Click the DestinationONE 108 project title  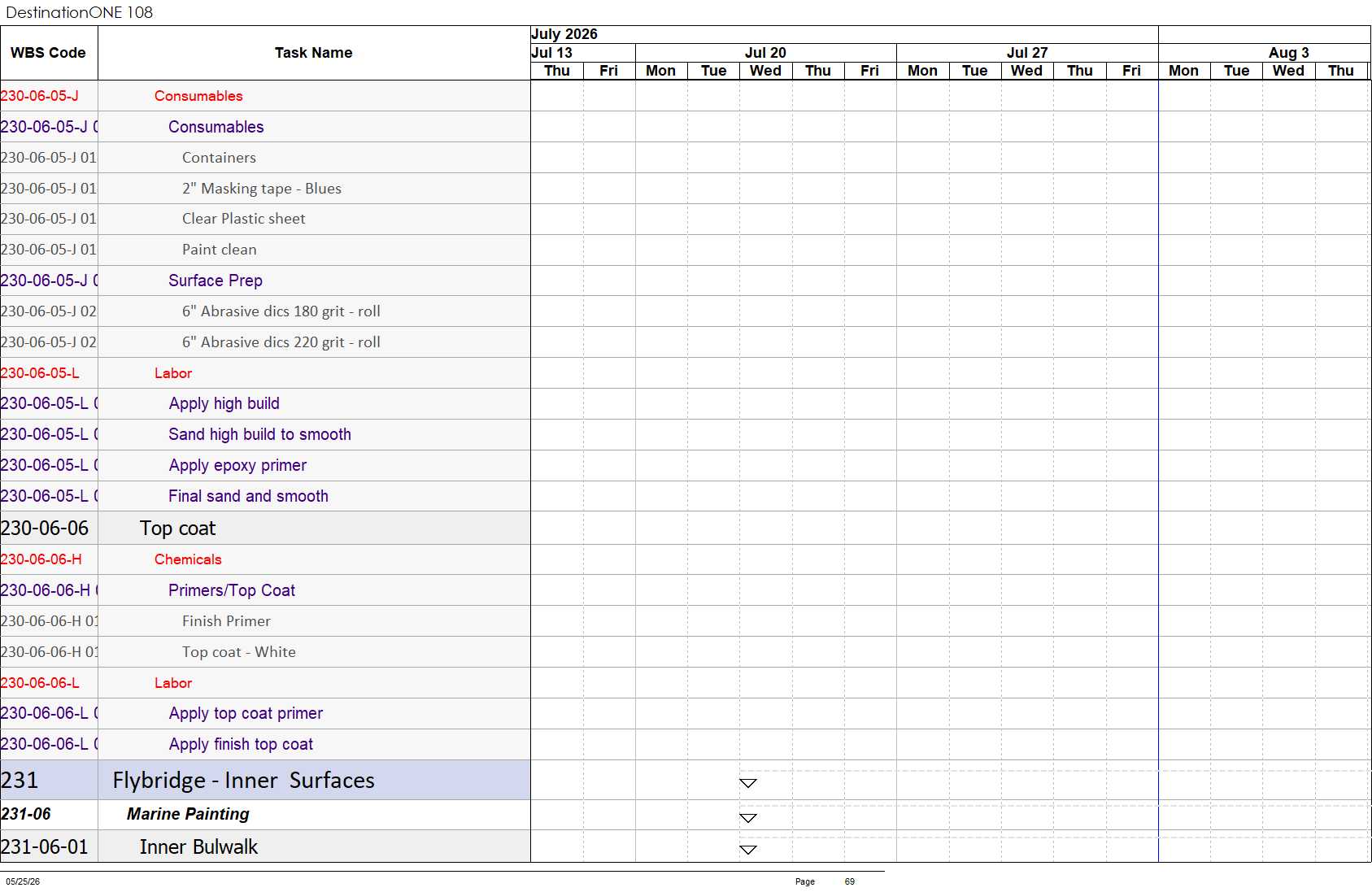[x=79, y=12]
